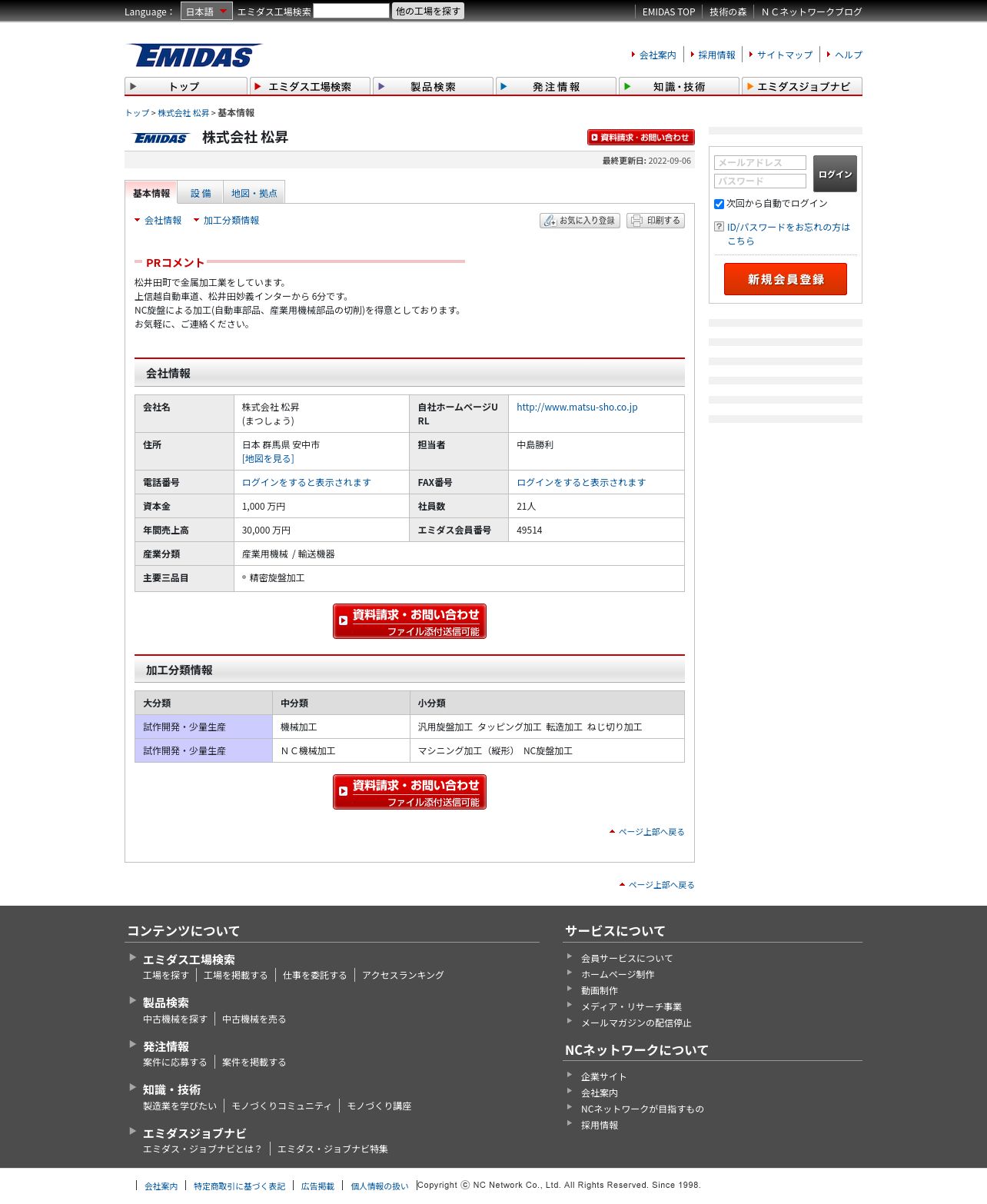Open the トップ navigation menu
Viewport: 987px width, 1204px height.
186,86
